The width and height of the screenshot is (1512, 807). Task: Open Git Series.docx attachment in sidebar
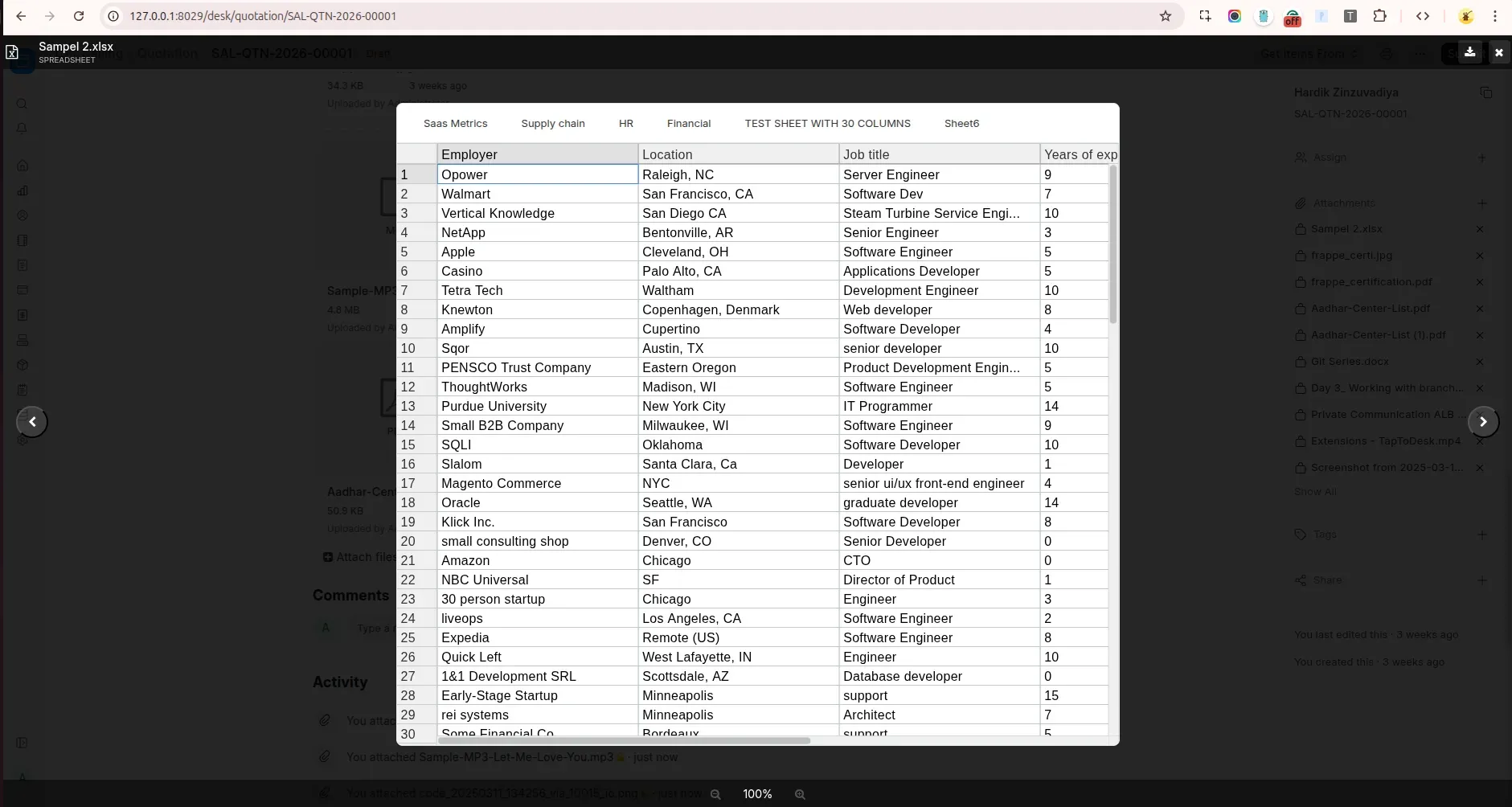coord(1350,362)
